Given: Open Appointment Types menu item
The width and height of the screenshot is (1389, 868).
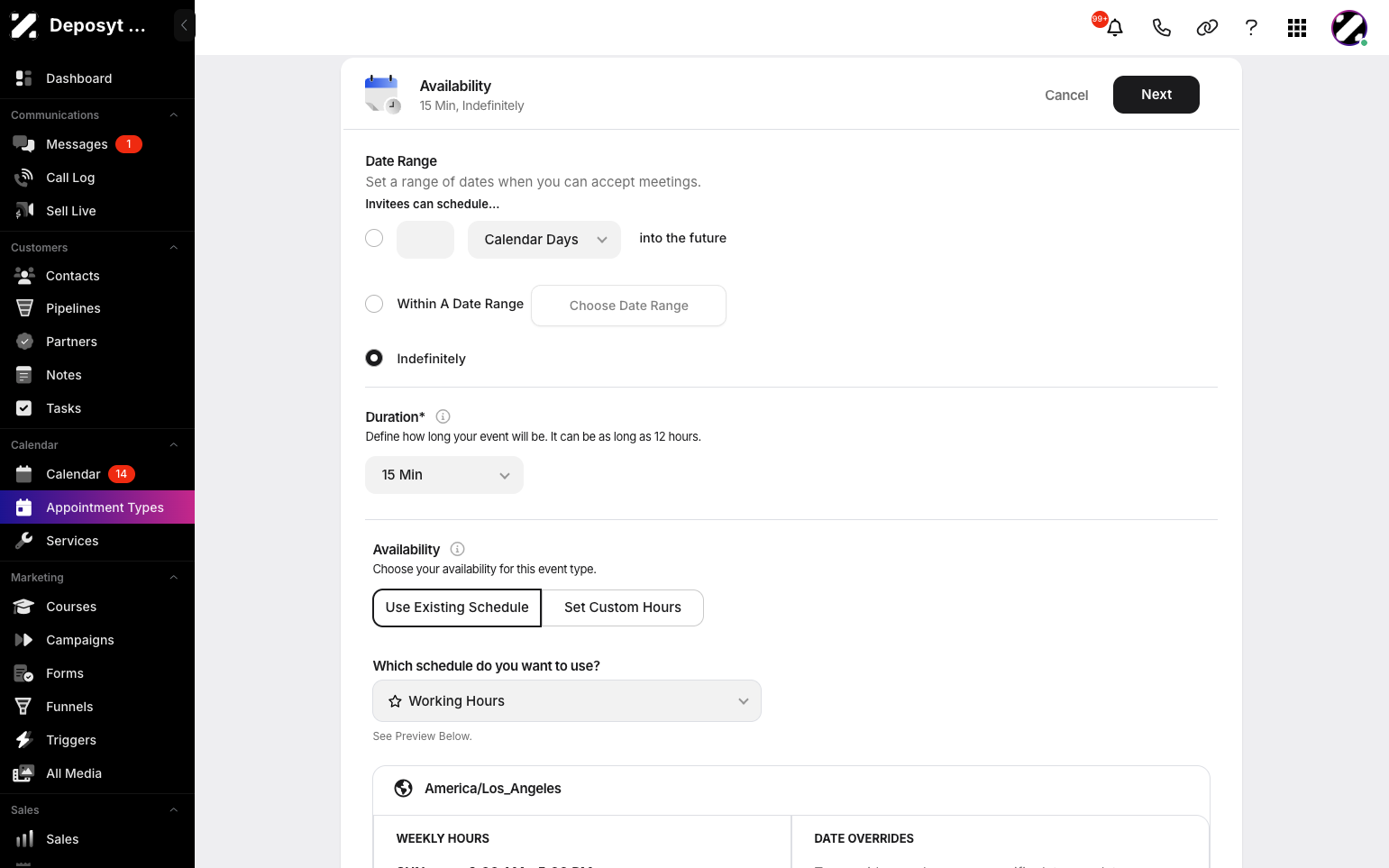Looking at the screenshot, I should tap(97, 507).
